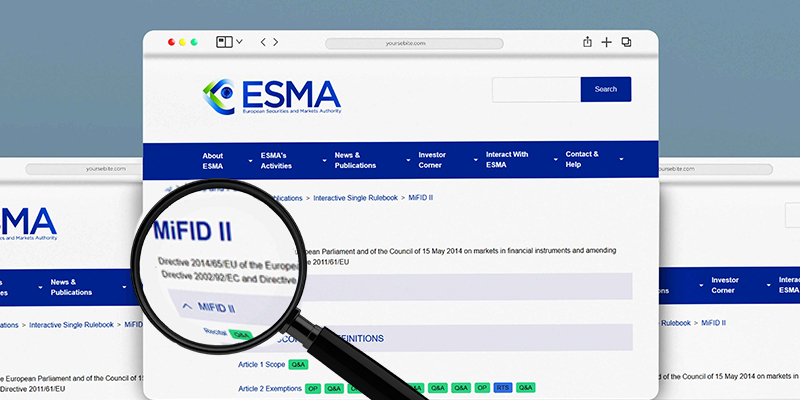Focus the search text field beside Search button
This screenshot has width=800, height=400.
pyautogui.click(x=536, y=89)
